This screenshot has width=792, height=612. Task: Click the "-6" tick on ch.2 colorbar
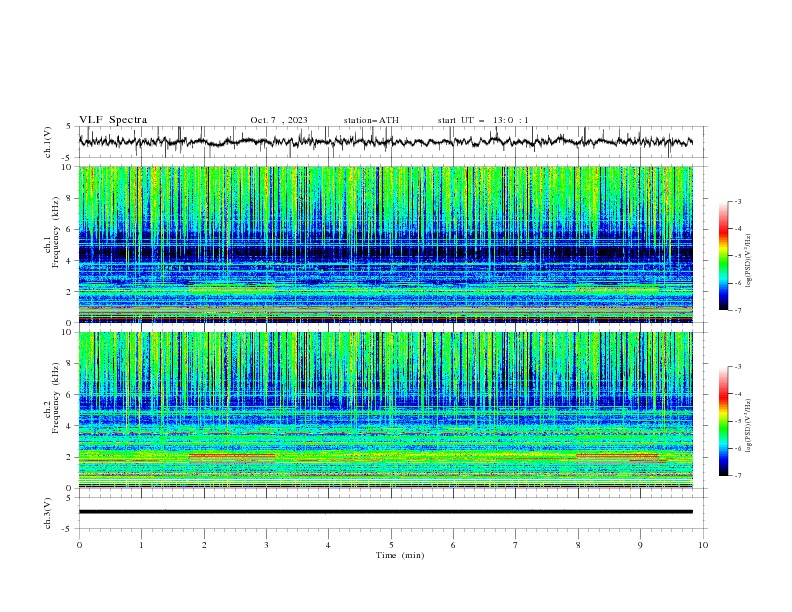click(737, 448)
